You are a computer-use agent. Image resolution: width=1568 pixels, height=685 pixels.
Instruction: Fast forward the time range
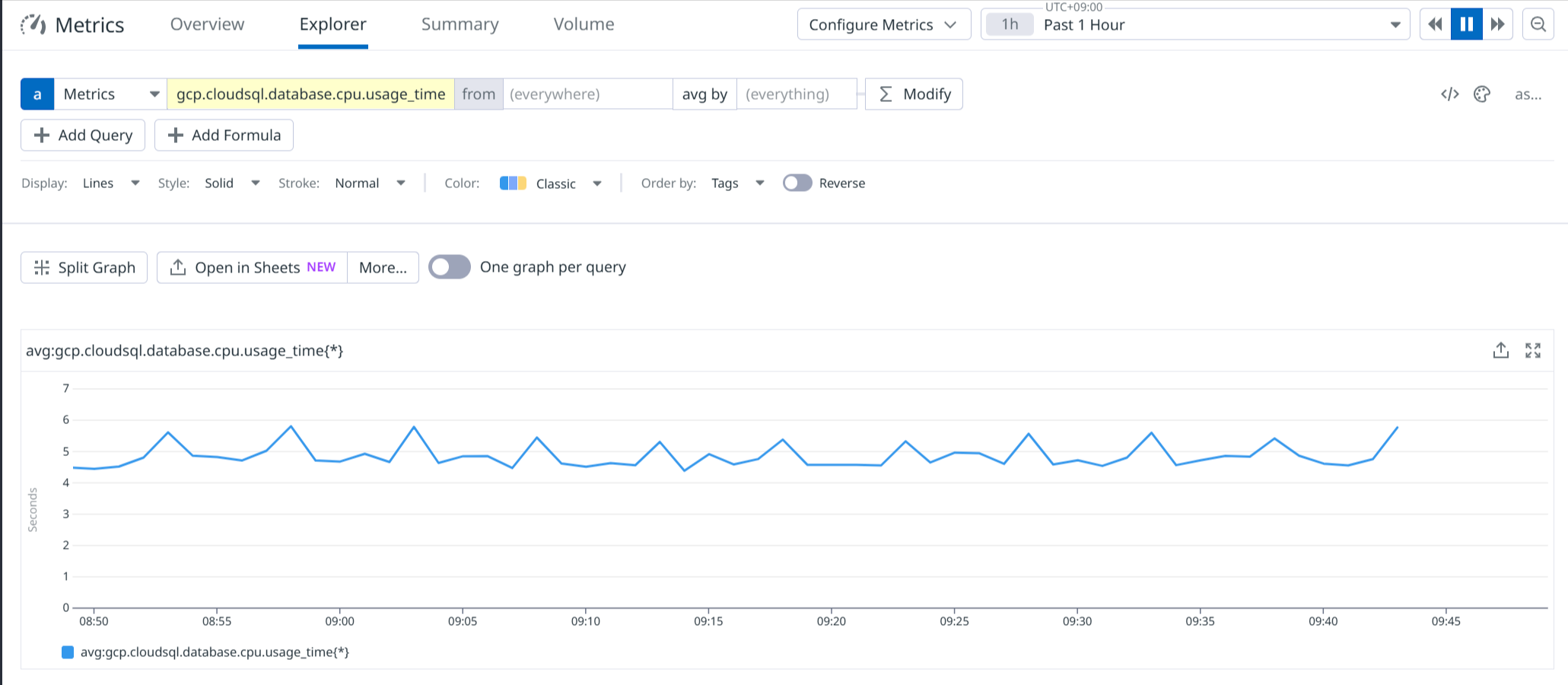tap(1497, 24)
